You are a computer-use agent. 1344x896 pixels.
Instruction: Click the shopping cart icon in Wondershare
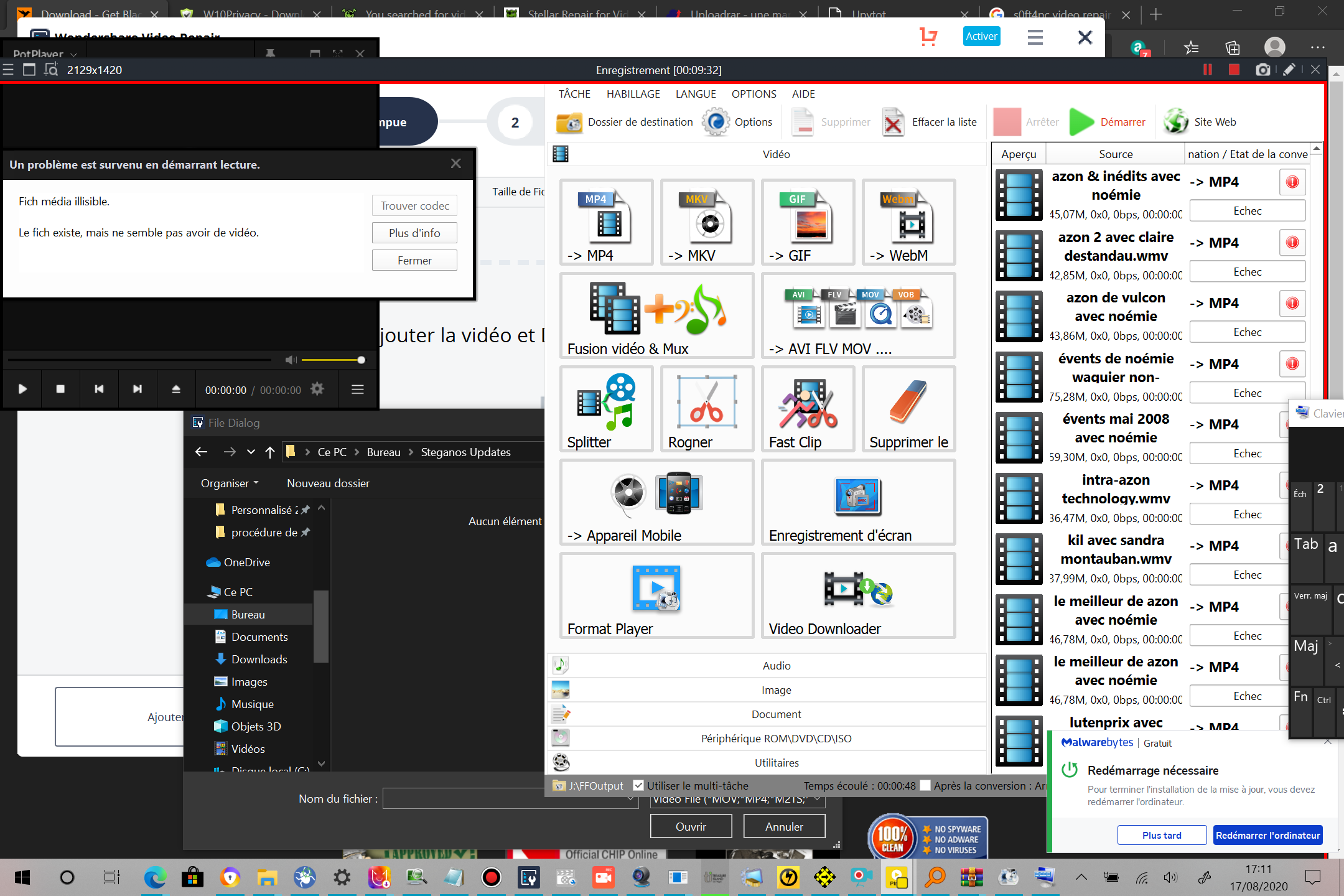coord(928,37)
